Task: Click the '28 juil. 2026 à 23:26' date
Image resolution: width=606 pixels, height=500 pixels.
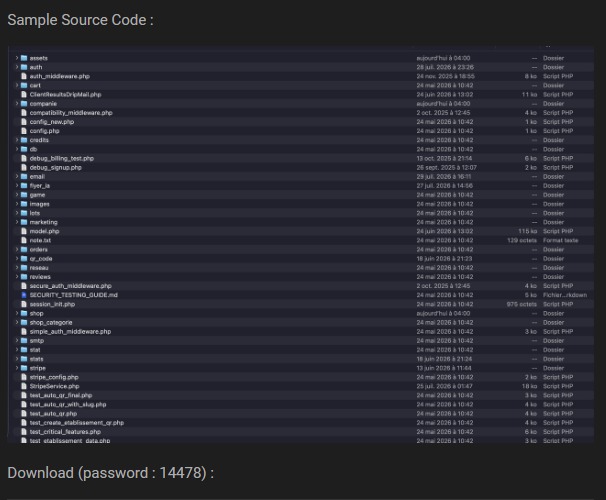Action: (x=445, y=67)
